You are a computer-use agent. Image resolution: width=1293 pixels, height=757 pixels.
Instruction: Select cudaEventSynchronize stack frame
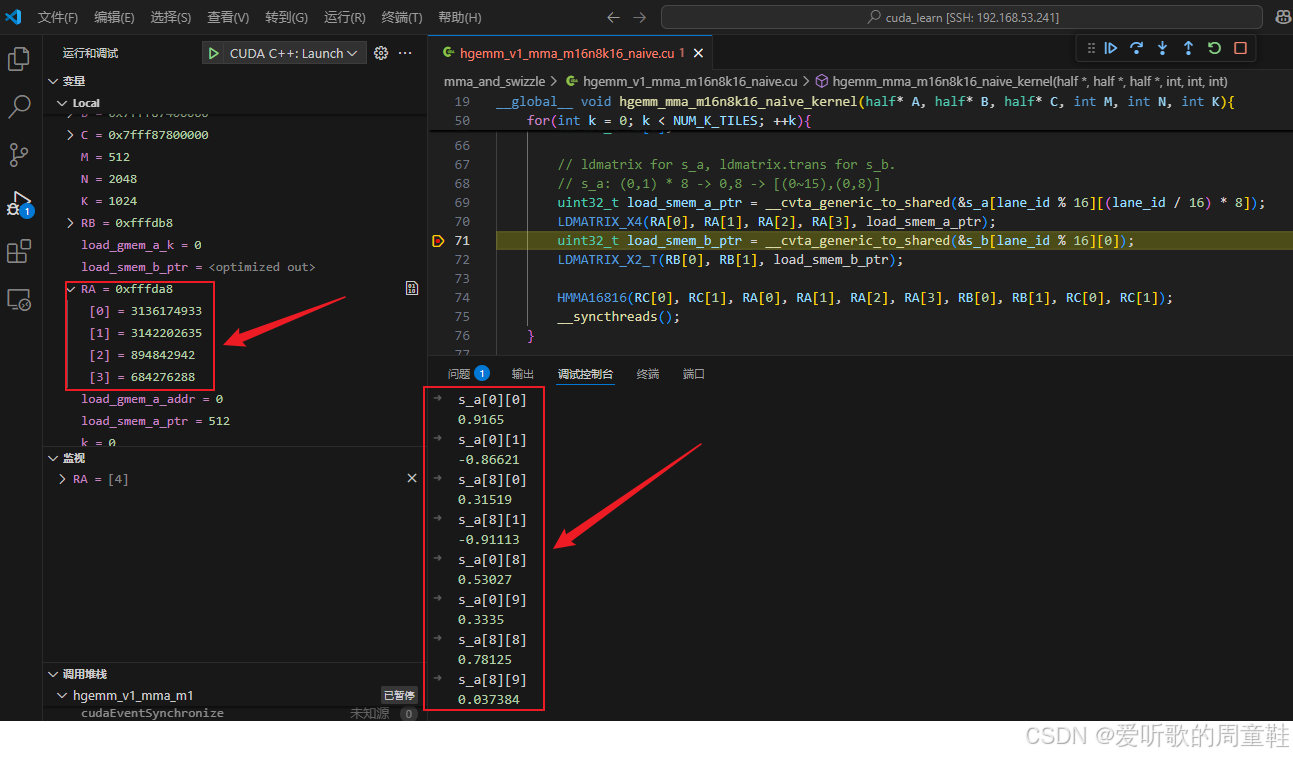[x=234, y=713]
